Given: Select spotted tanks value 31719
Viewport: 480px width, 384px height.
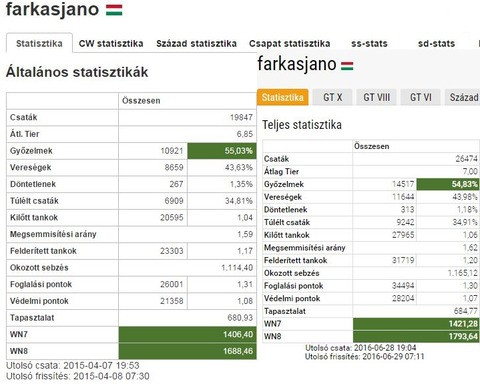Looking at the screenshot, I should (x=403, y=260).
